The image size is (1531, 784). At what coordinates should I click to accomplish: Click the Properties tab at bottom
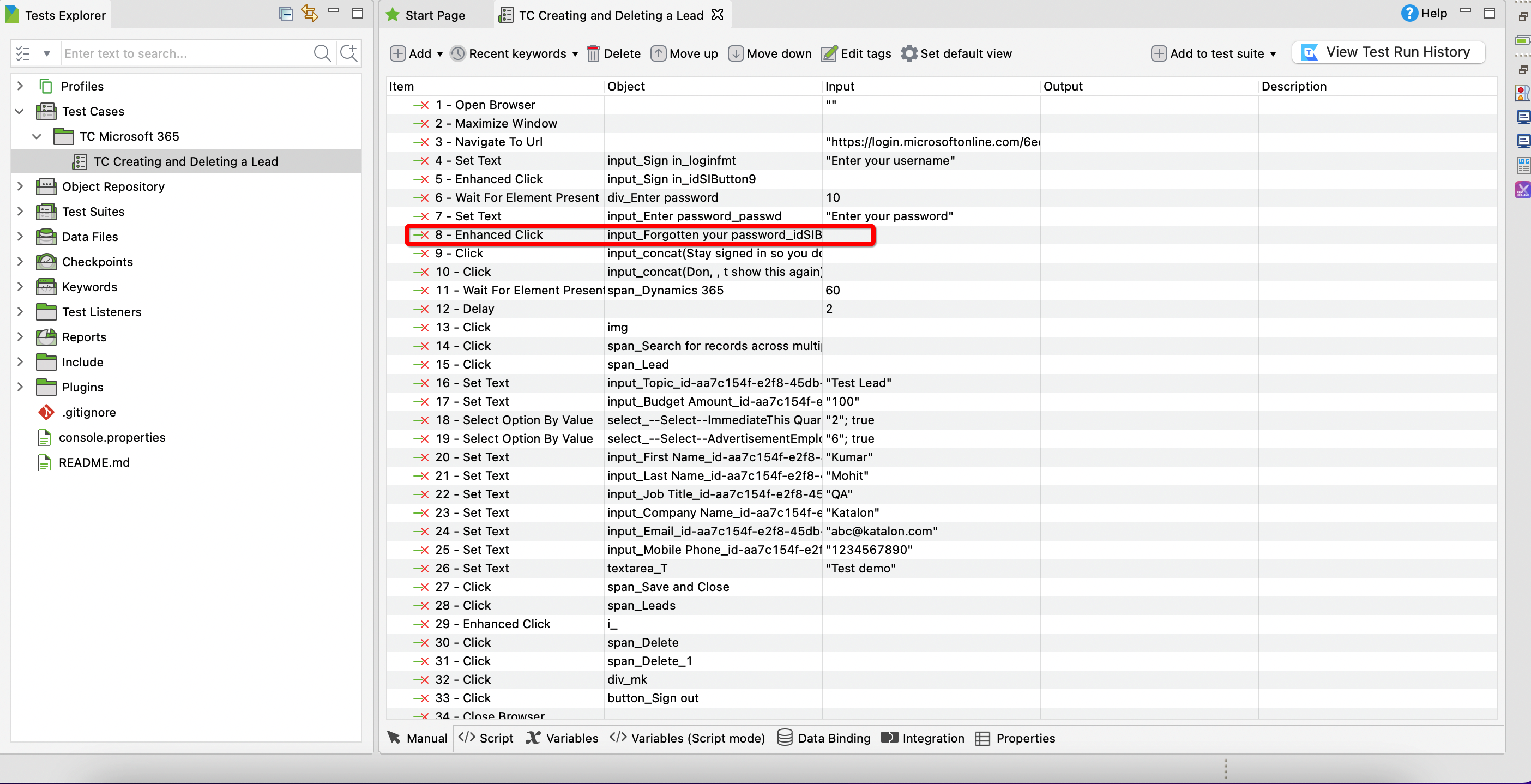coord(1025,738)
